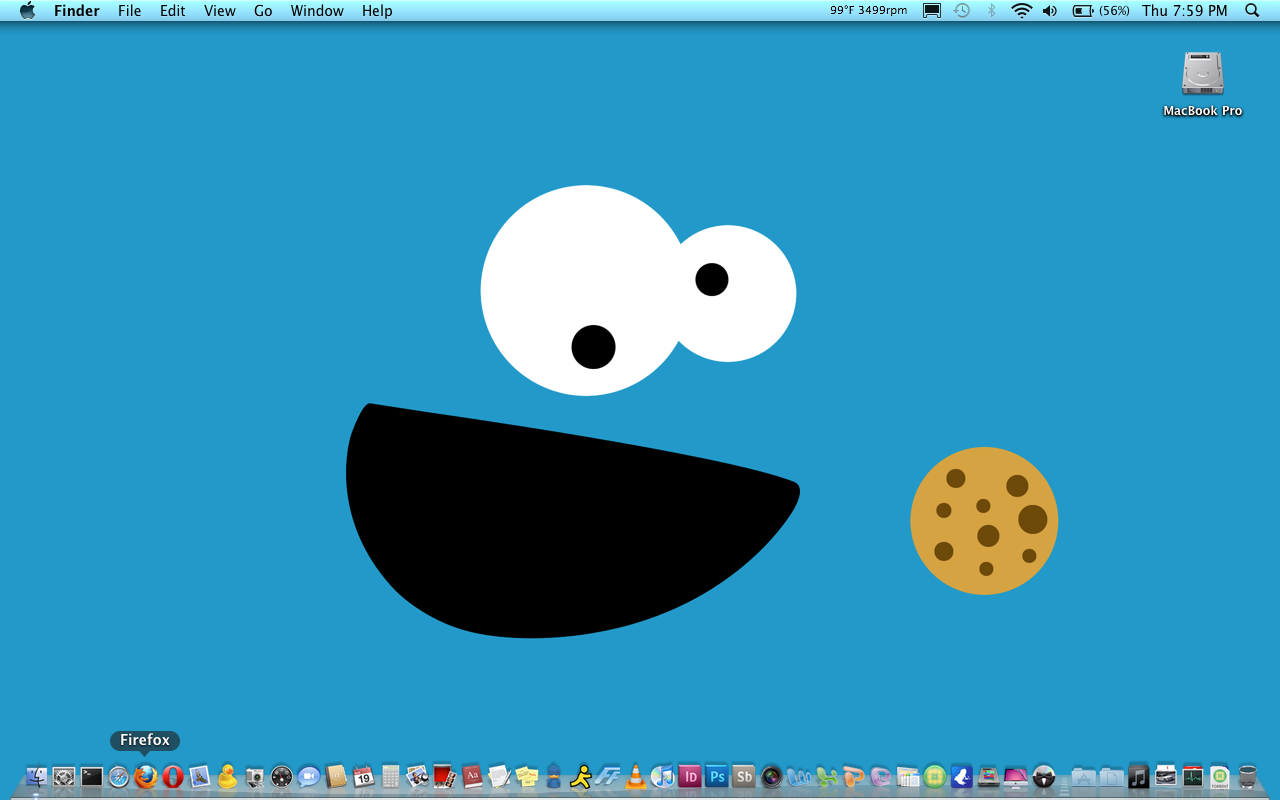1280x800 pixels.
Task: Open the Finder menu
Action: coord(77,10)
